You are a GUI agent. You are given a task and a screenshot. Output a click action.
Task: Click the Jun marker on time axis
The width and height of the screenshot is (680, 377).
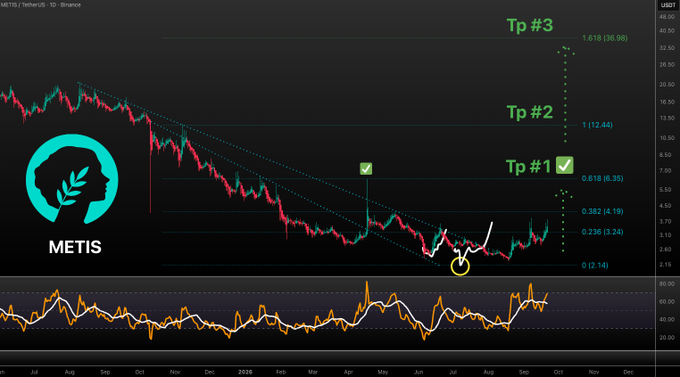(418, 372)
